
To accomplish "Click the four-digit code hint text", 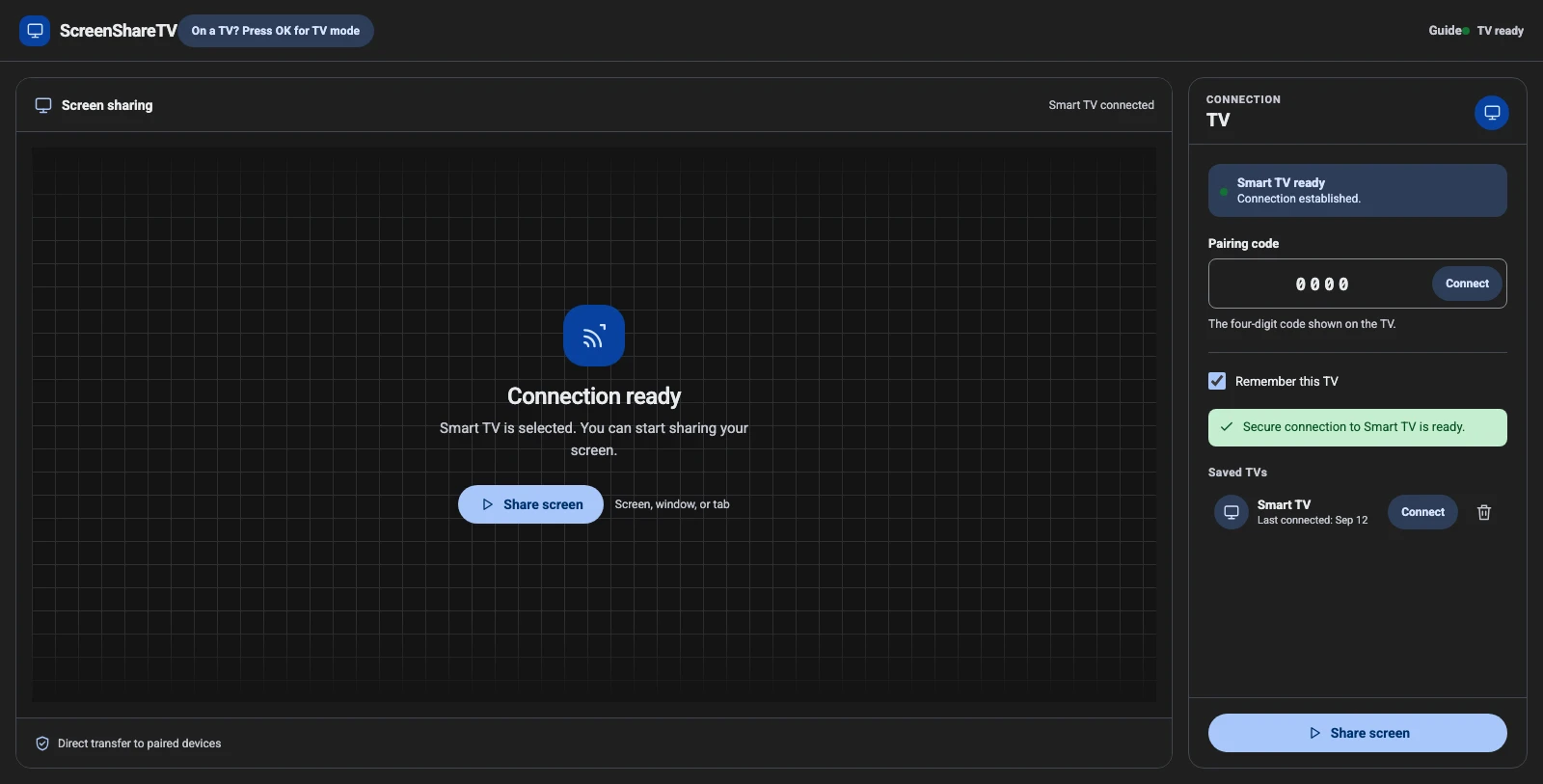I will 1302,324.
